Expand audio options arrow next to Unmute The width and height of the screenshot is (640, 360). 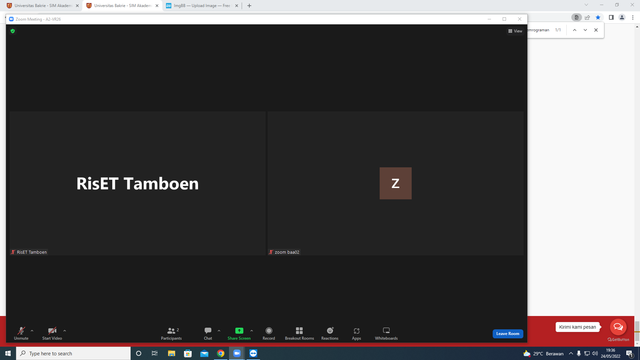[32, 331]
